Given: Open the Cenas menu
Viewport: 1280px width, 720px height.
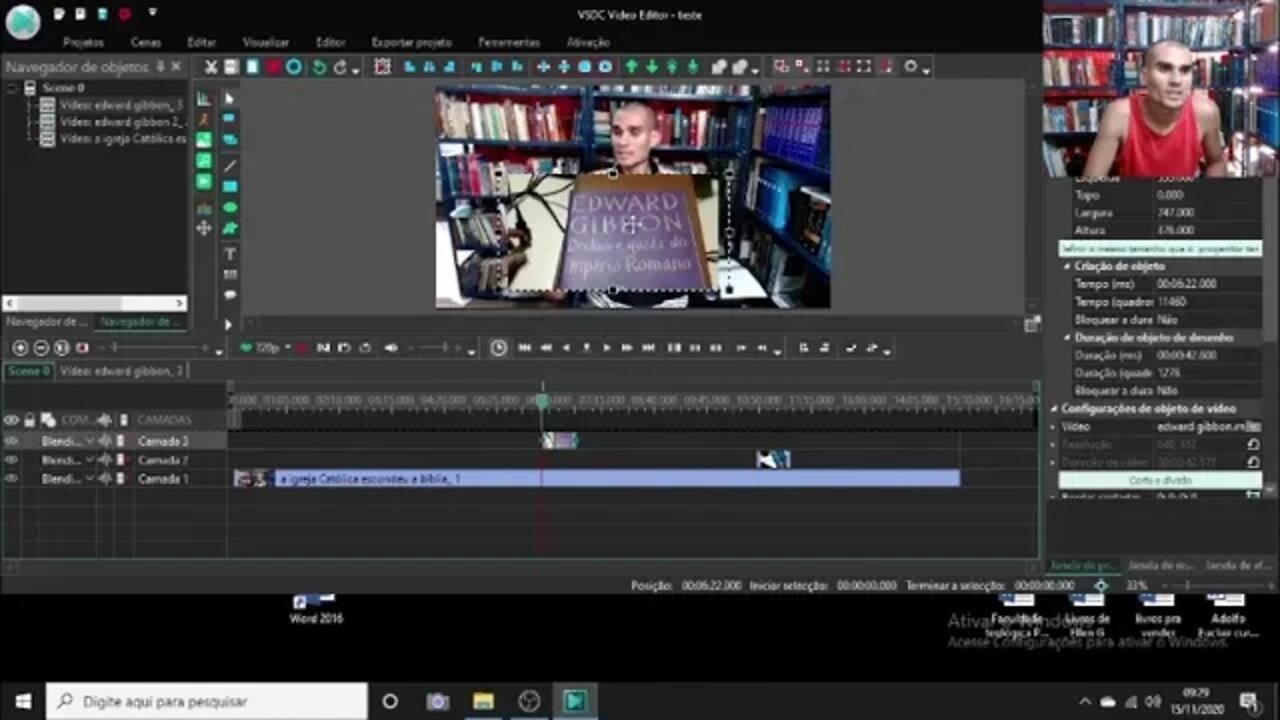Looking at the screenshot, I should (x=146, y=43).
